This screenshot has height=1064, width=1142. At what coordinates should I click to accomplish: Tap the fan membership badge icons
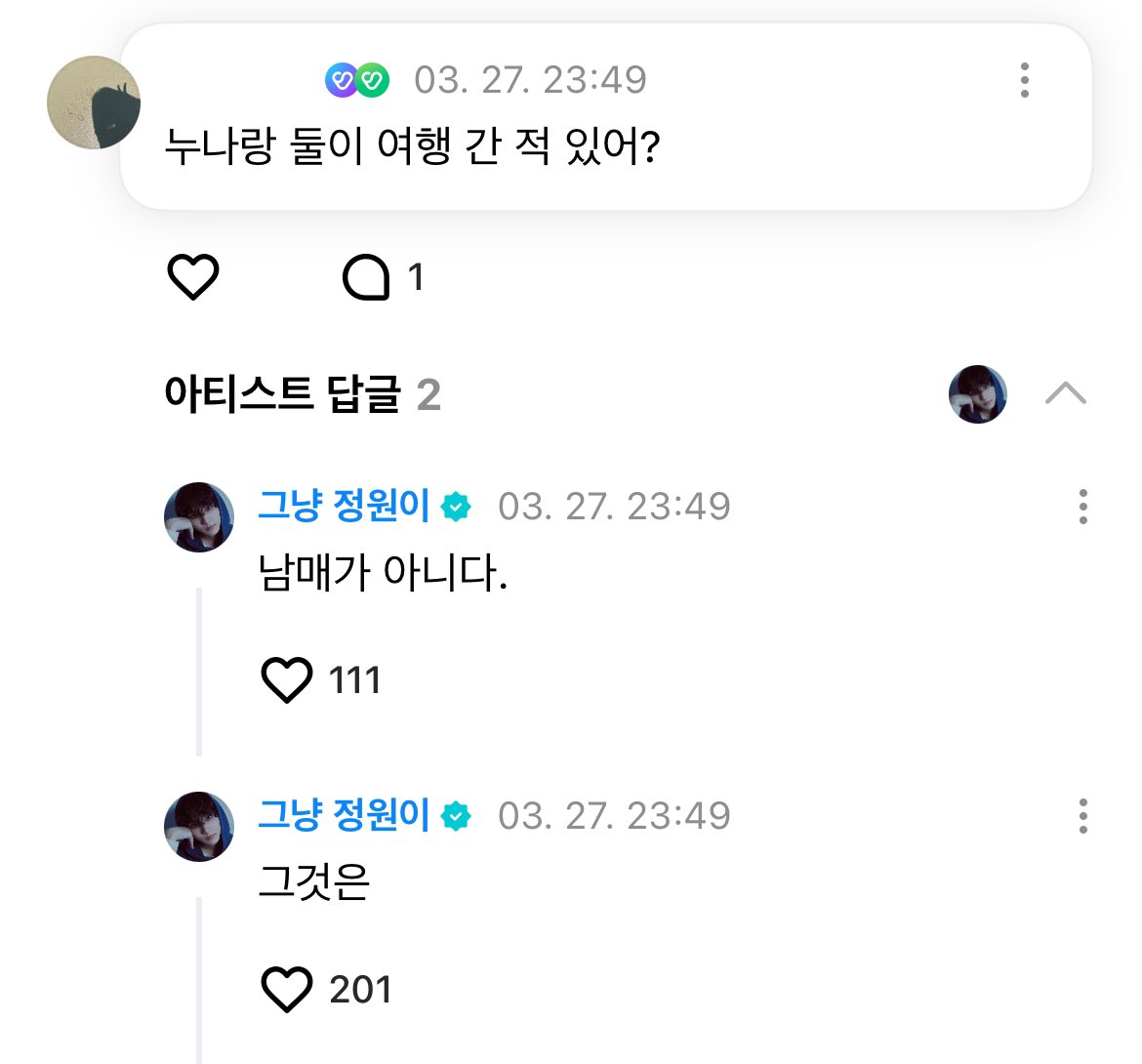pos(357,80)
